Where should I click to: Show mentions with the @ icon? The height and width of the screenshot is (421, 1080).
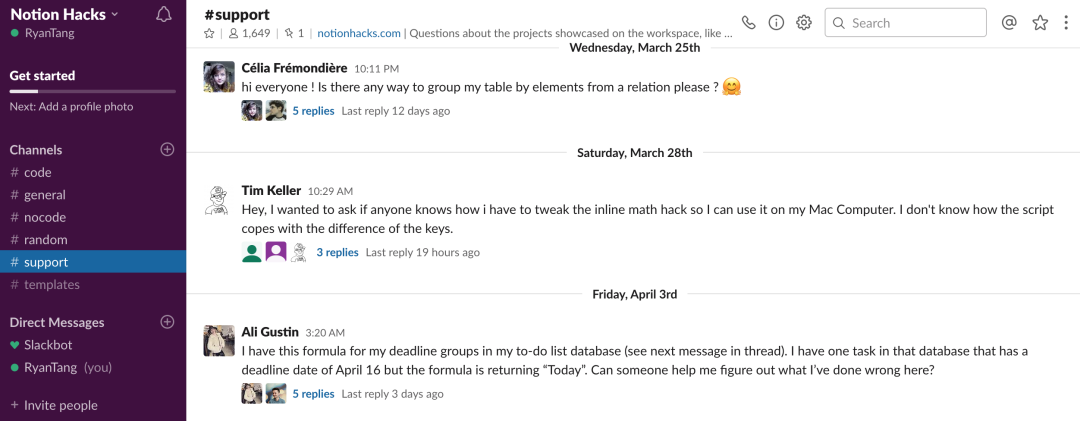1009,23
